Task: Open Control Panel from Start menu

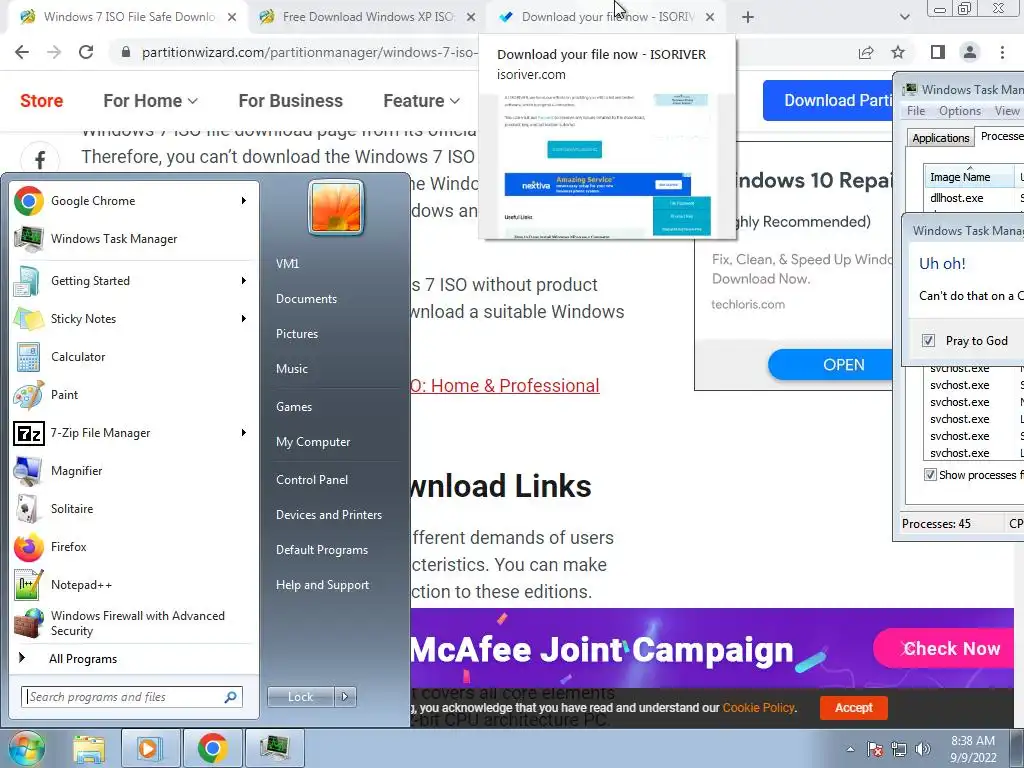Action: (x=312, y=479)
